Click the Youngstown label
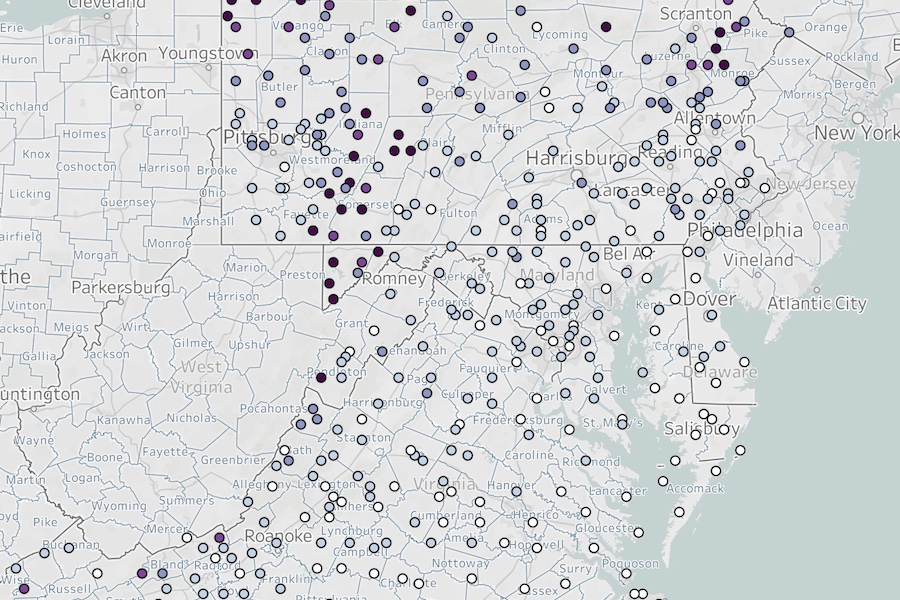This screenshot has height=600, width=900. click(x=208, y=53)
